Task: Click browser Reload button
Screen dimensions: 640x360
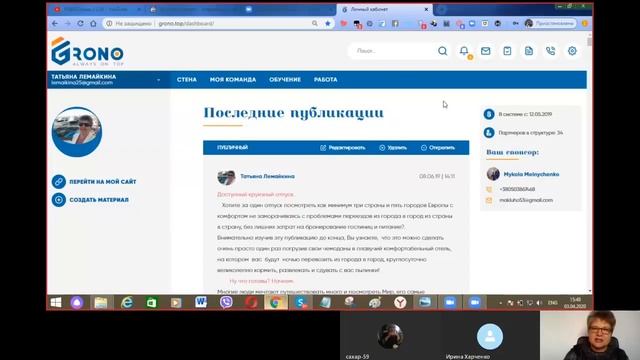Action: 80,24
